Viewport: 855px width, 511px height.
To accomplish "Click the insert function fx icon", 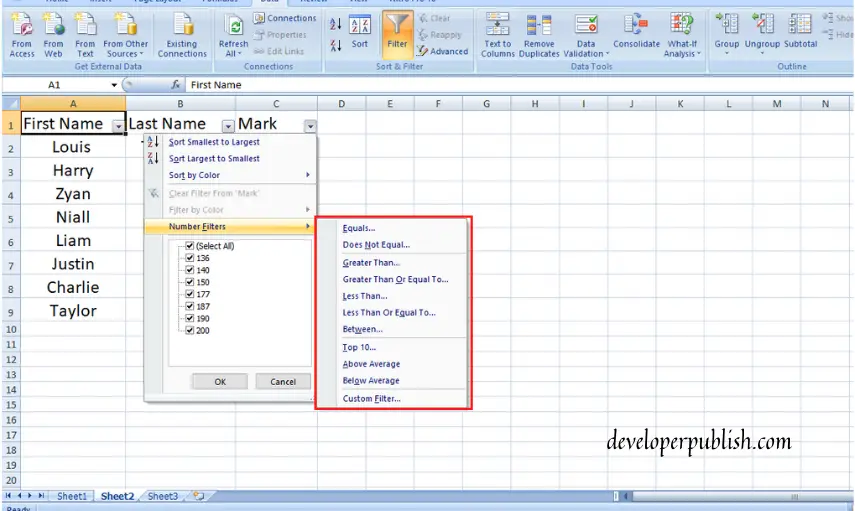I will 176,85.
